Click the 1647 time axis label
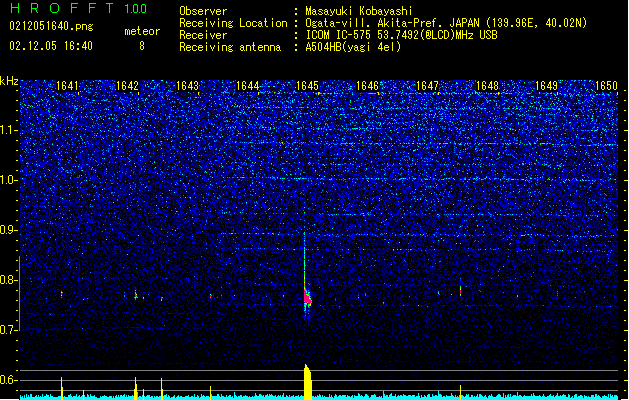Viewport: 629px width, 400px height. pyautogui.click(x=428, y=86)
